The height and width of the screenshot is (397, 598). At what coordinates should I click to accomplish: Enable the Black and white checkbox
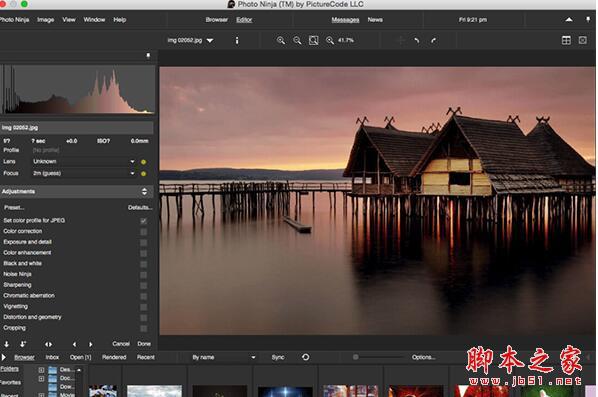(143, 264)
